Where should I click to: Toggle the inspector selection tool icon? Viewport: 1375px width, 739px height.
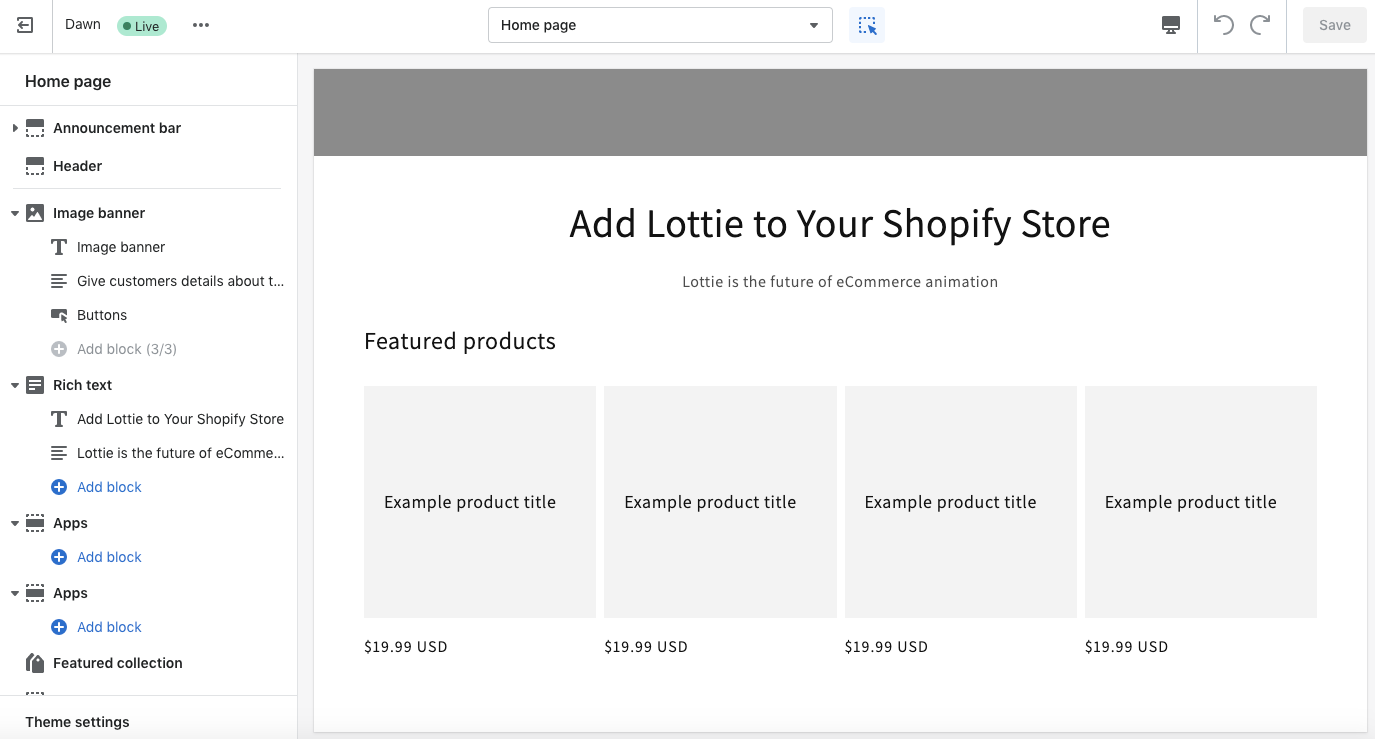click(867, 26)
